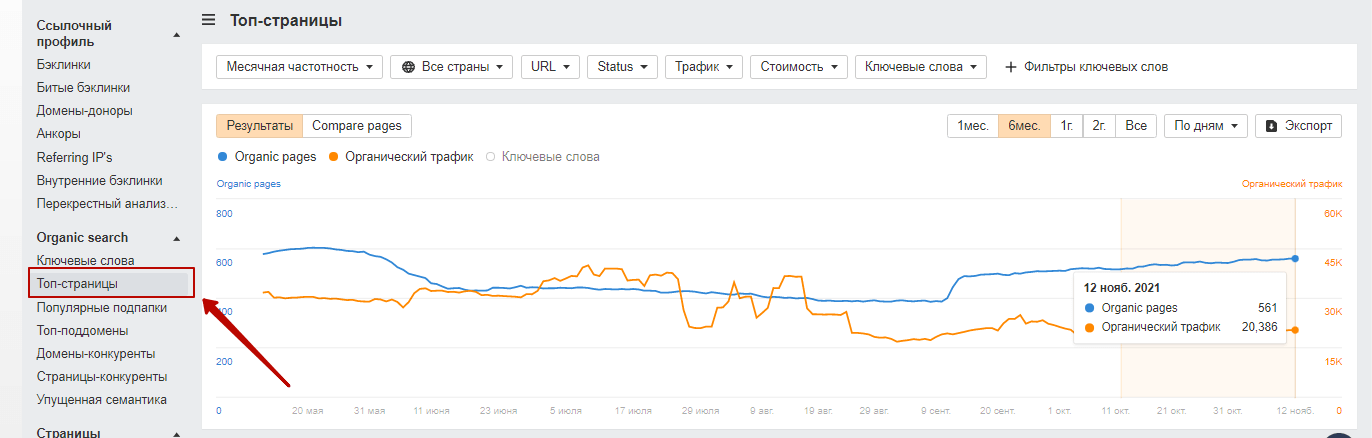Click the download icon in Экспорт button

click(1271, 126)
